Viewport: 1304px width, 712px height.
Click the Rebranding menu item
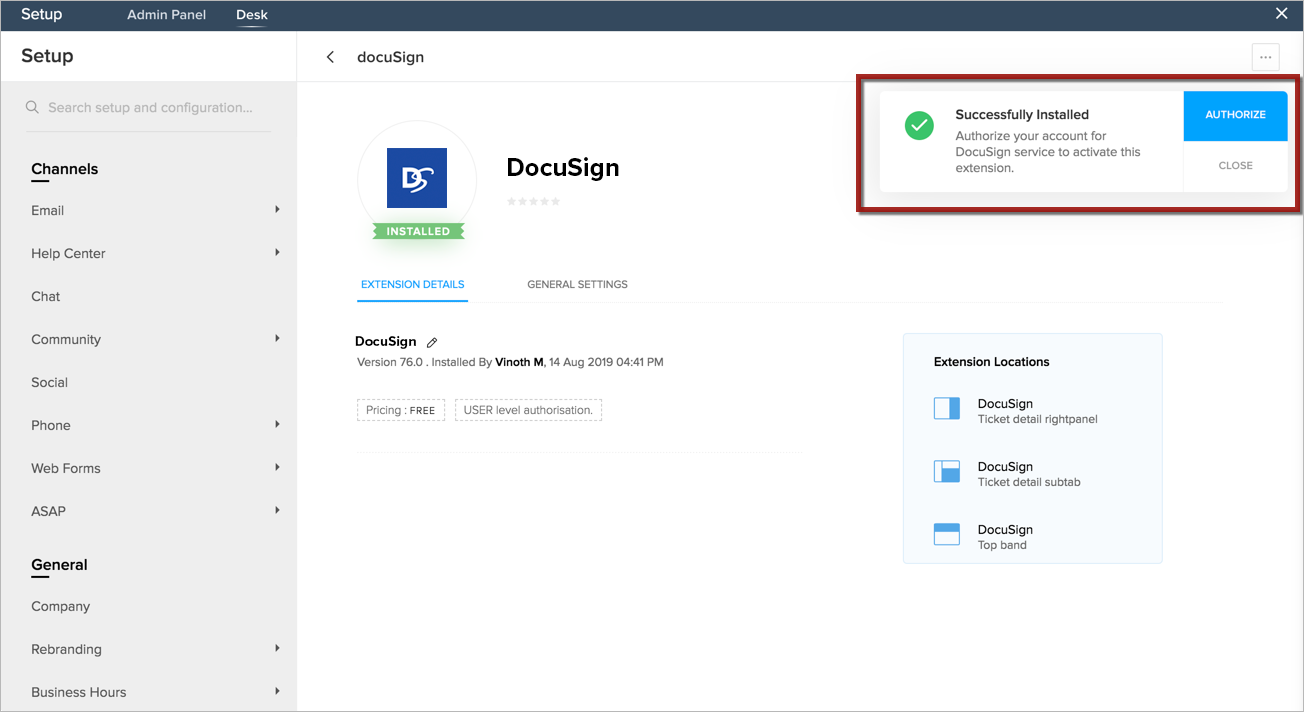coord(67,649)
